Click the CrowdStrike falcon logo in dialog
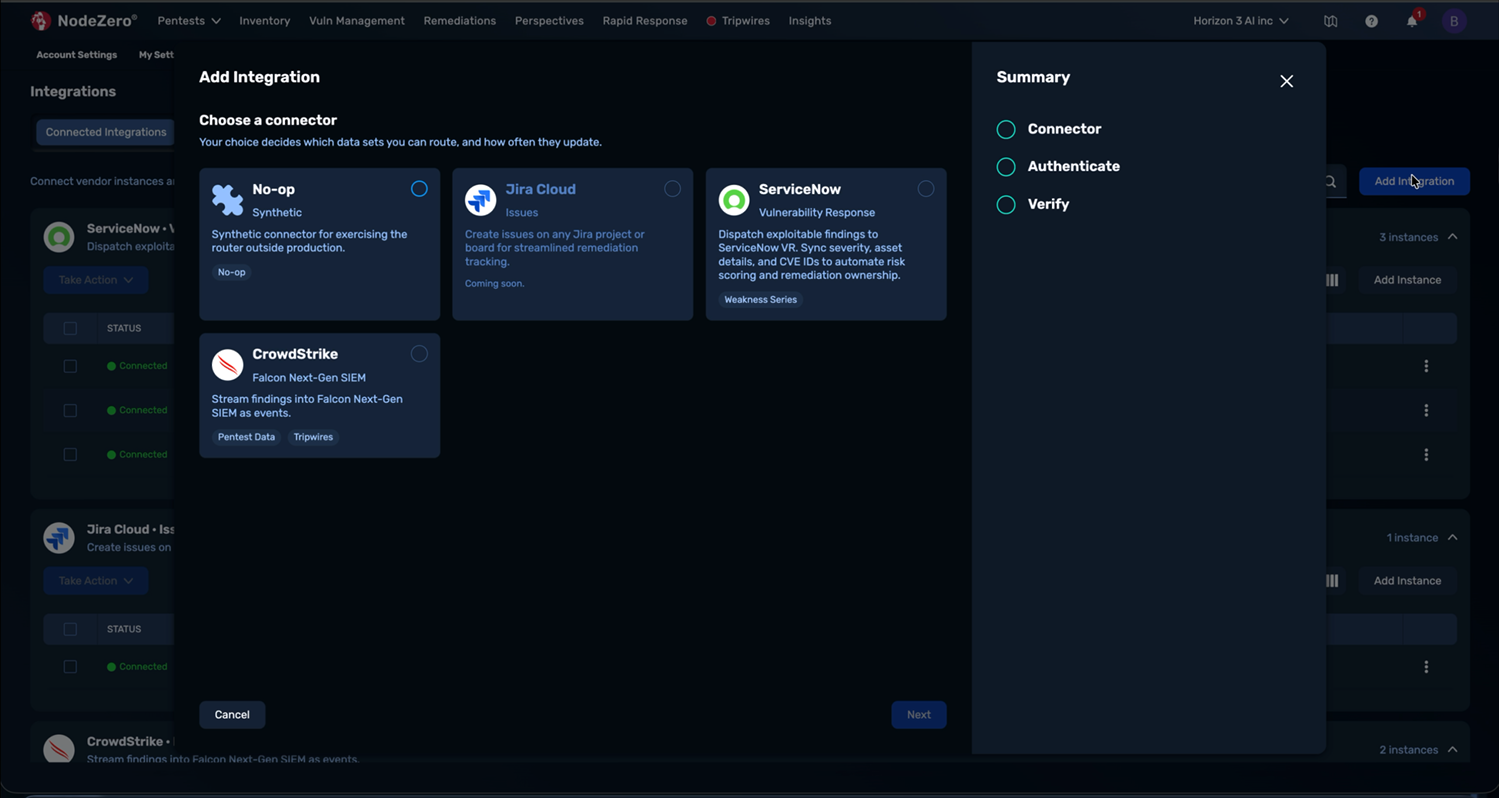The height and width of the screenshot is (798, 1499). [228, 365]
